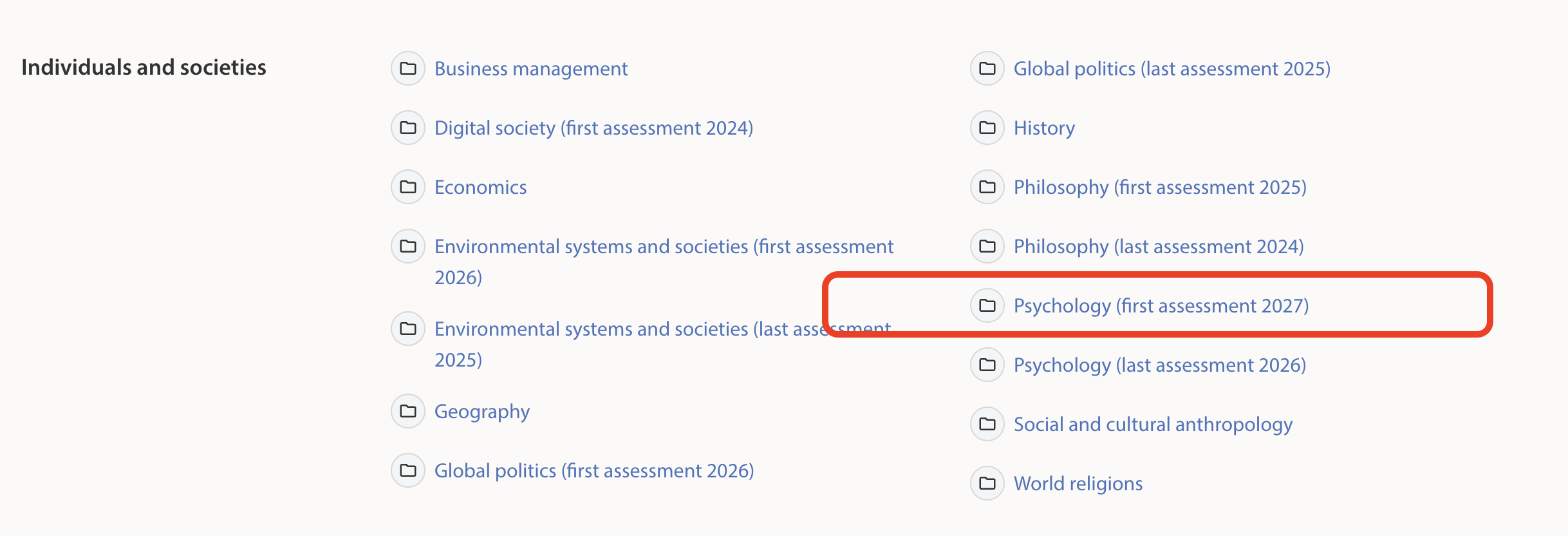Open Environmental systems and societies (first assessment 2026)
This screenshot has height=536, width=1568.
(x=664, y=247)
